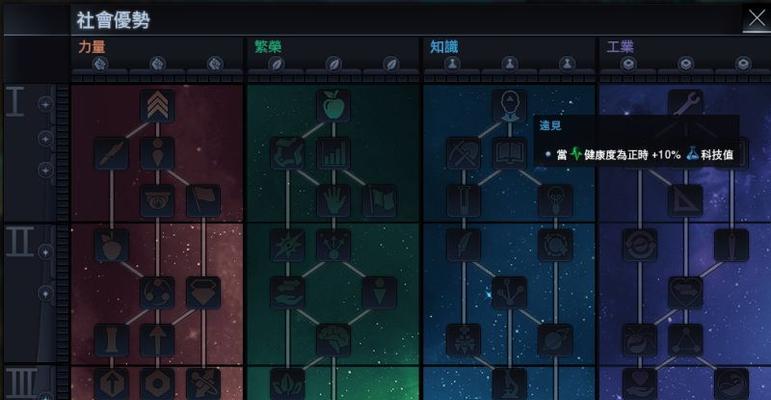Screen dimensions: 771x400
Task: Choose the ringed planet perk in 知識
Action: (x=556, y=340)
